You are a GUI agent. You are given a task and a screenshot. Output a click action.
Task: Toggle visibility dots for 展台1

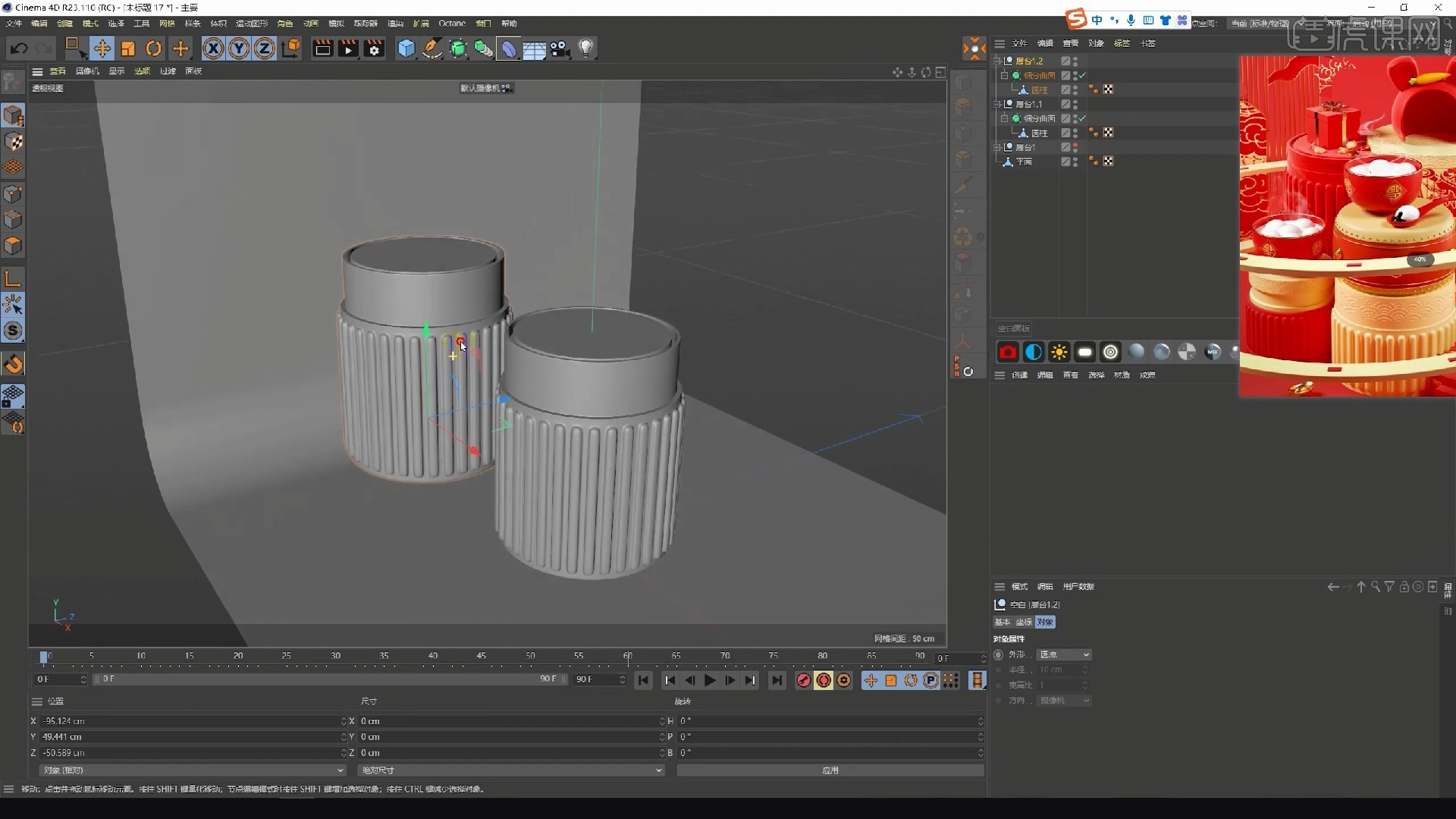pyautogui.click(x=1075, y=147)
